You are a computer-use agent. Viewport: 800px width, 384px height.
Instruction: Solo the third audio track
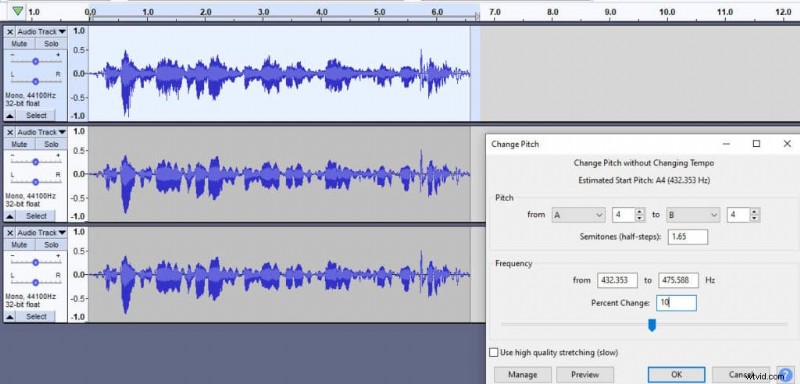pos(51,245)
